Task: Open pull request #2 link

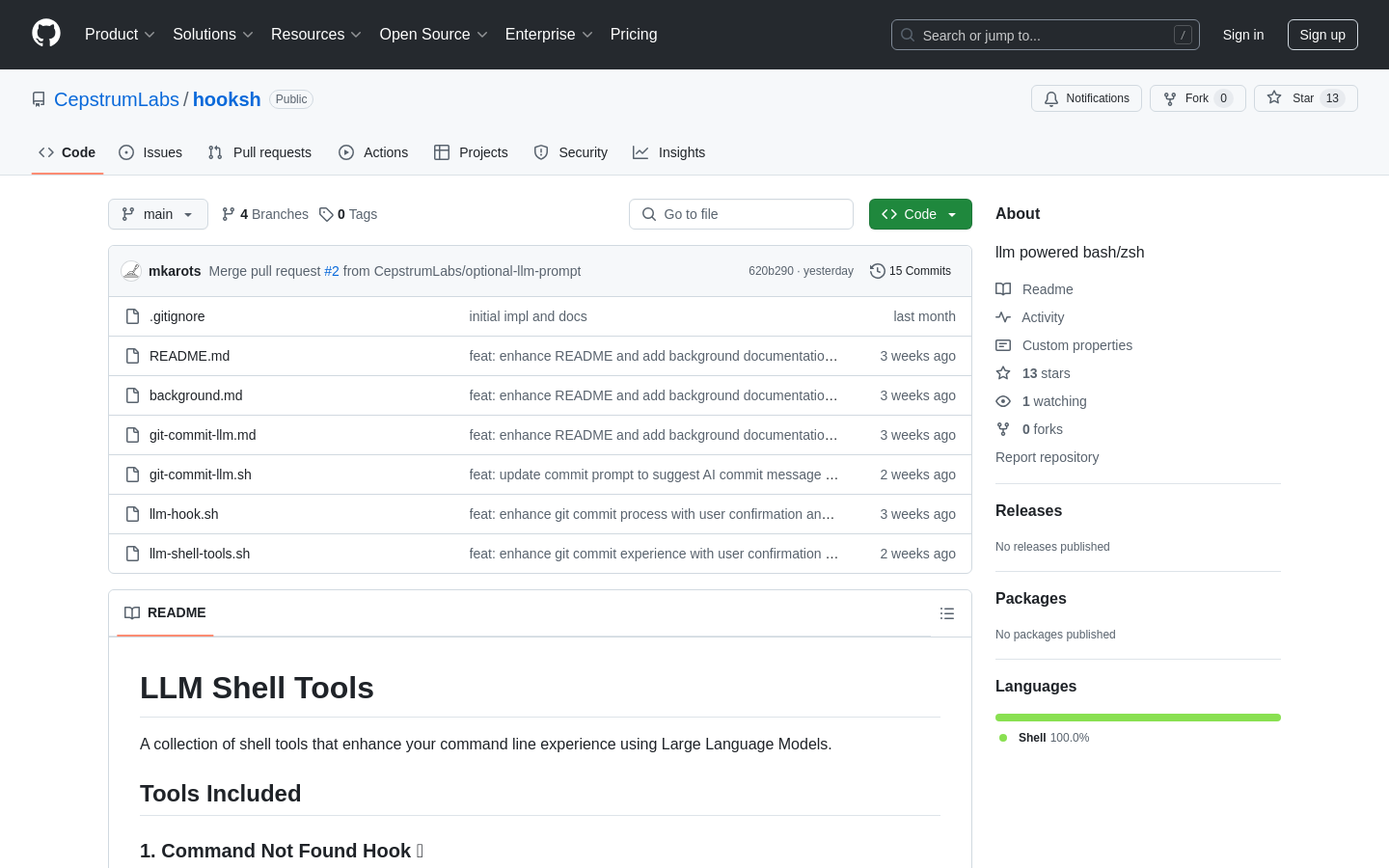Action: [x=332, y=271]
